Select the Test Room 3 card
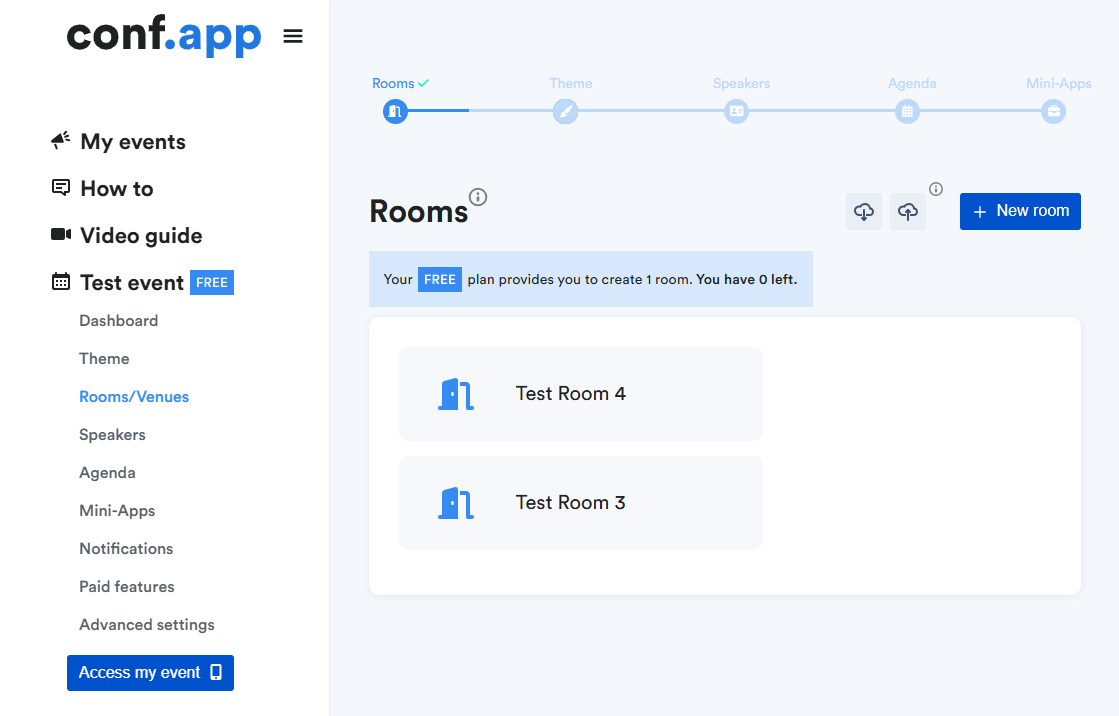 (580, 503)
